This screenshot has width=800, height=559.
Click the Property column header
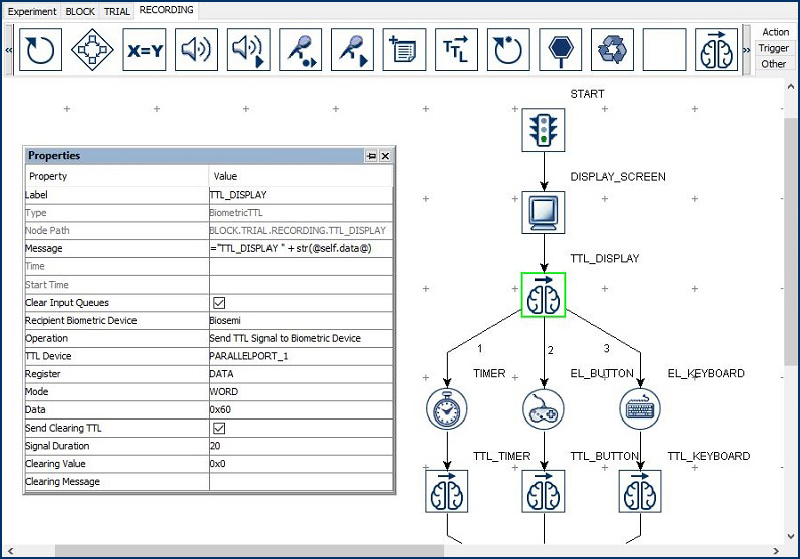tap(117, 176)
